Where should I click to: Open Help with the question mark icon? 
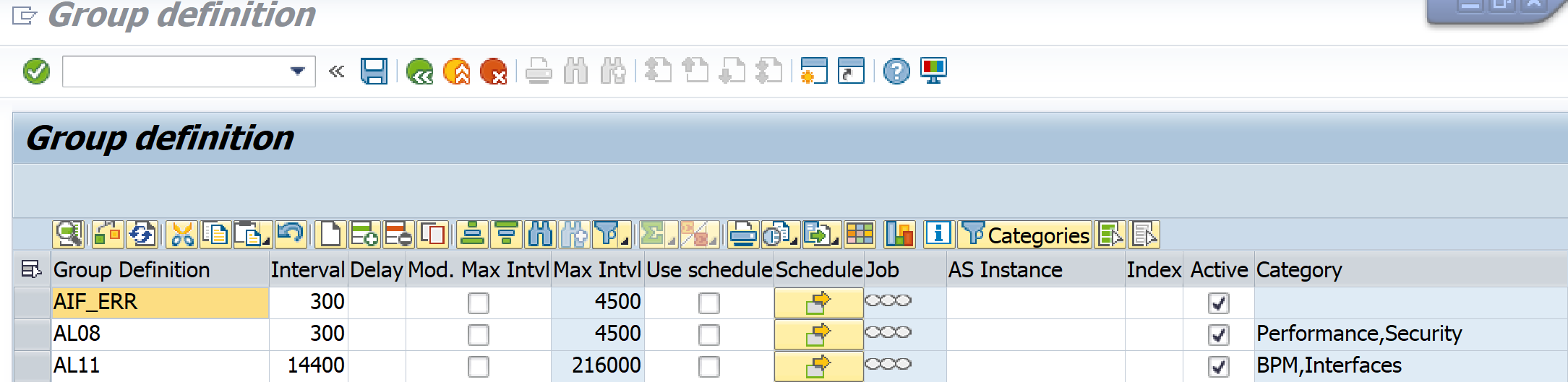coord(896,71)
